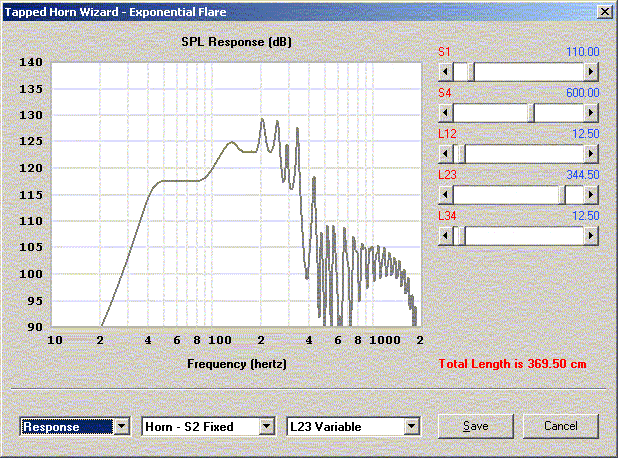Click the red L23 label

[x=447, y=175]
